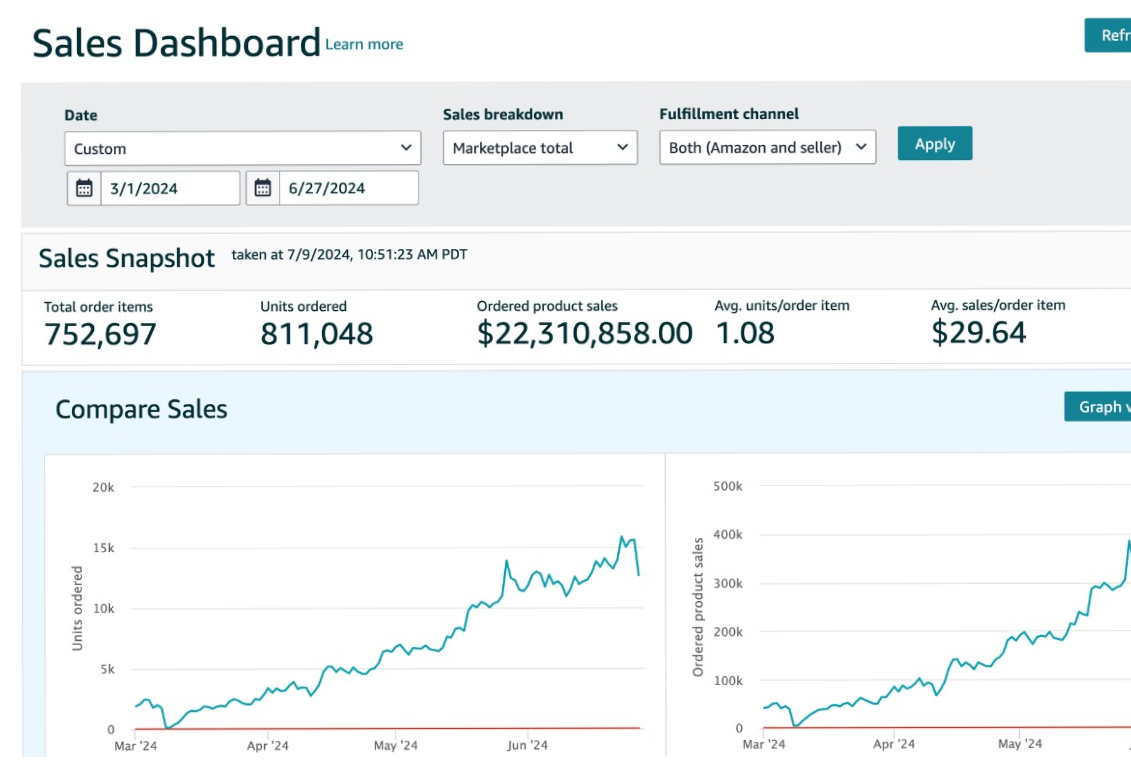
Task: Click the Jun '24 label on units chart
Action: click(527, 745)
